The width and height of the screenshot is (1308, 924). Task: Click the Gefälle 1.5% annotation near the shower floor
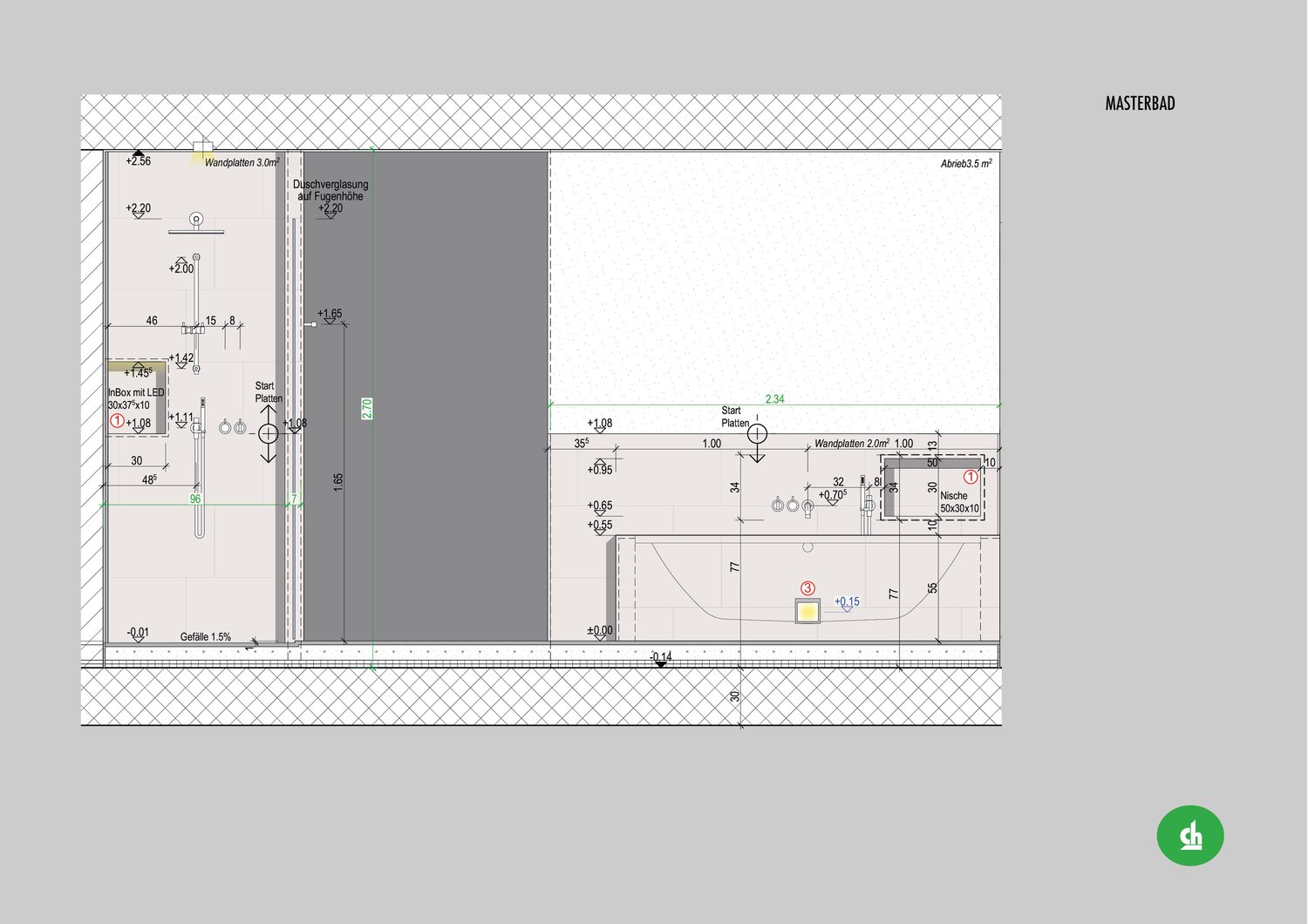pos(207,636)
